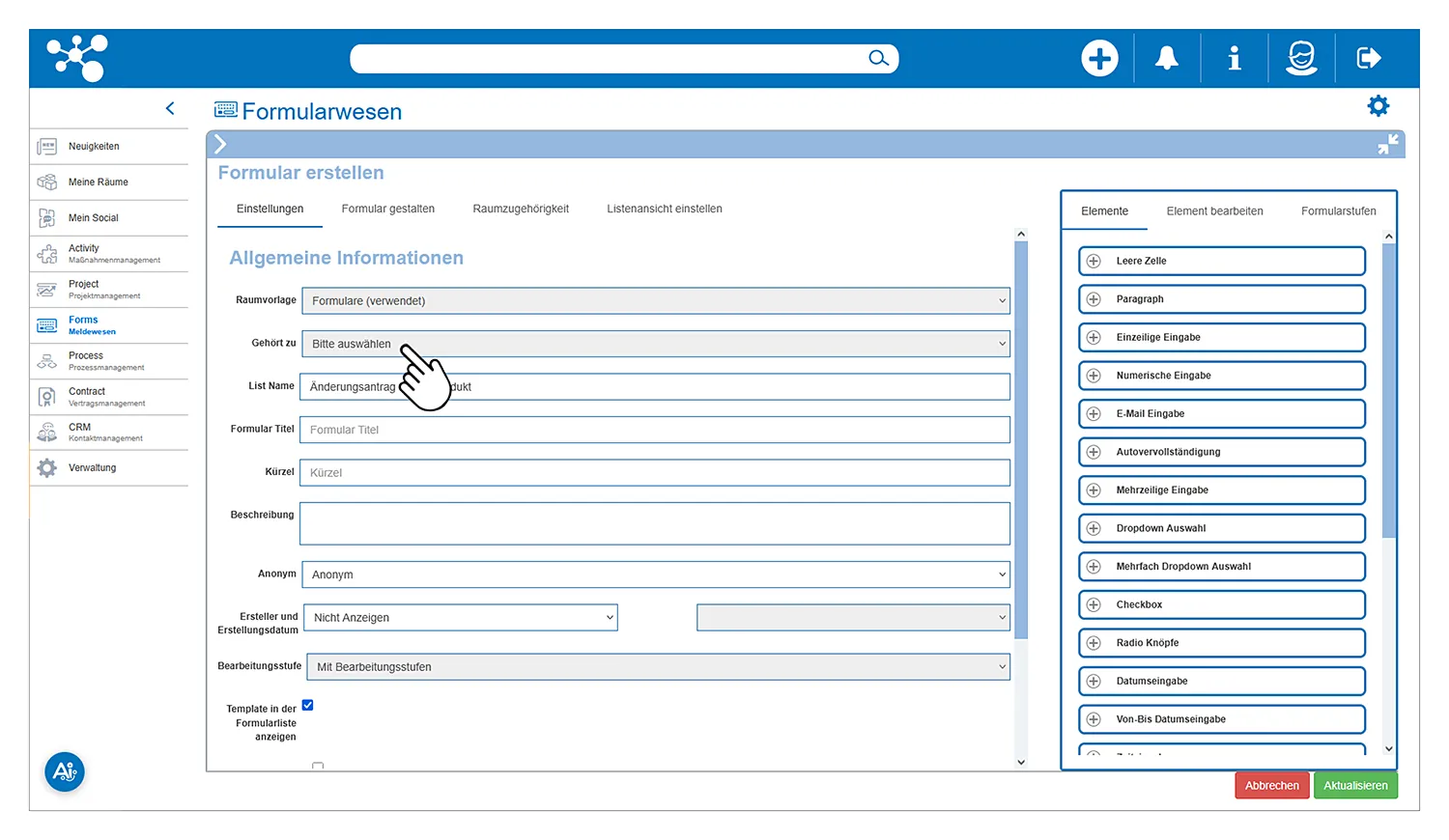1449x840 pixels.
Task: Expand the Raumvorlage dropdown
Action: (656, 301)
